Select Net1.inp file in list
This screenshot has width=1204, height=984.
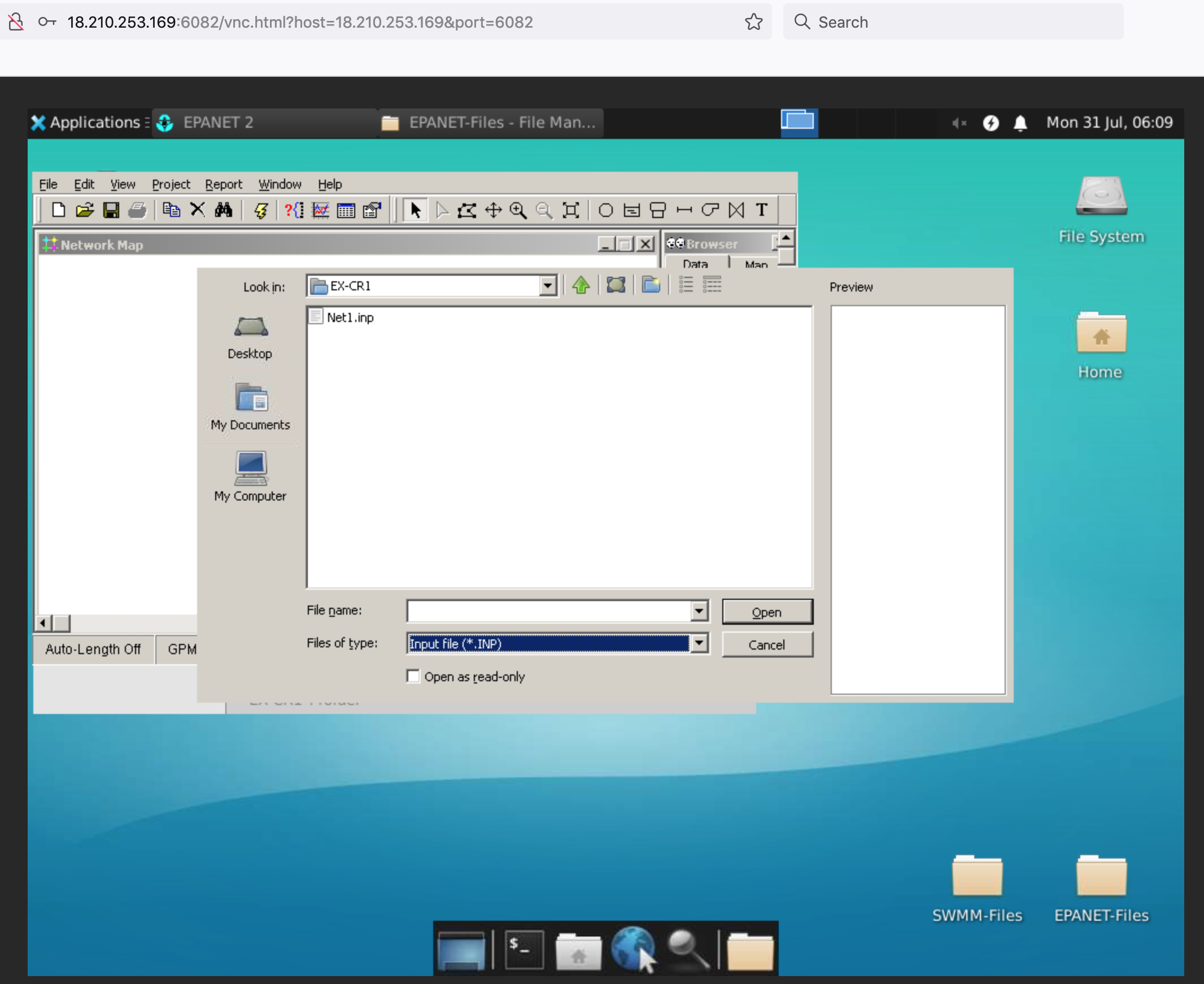[x=341, y=317]
